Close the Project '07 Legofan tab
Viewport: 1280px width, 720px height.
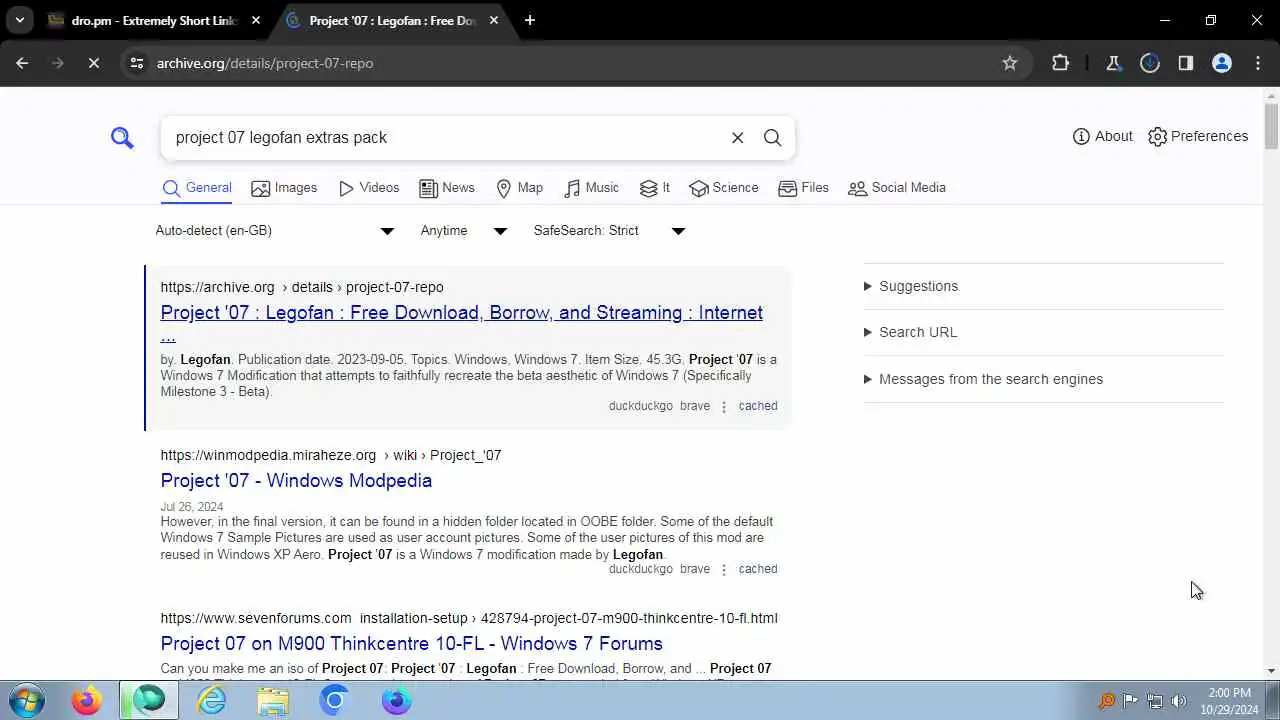tap(493, 20)
